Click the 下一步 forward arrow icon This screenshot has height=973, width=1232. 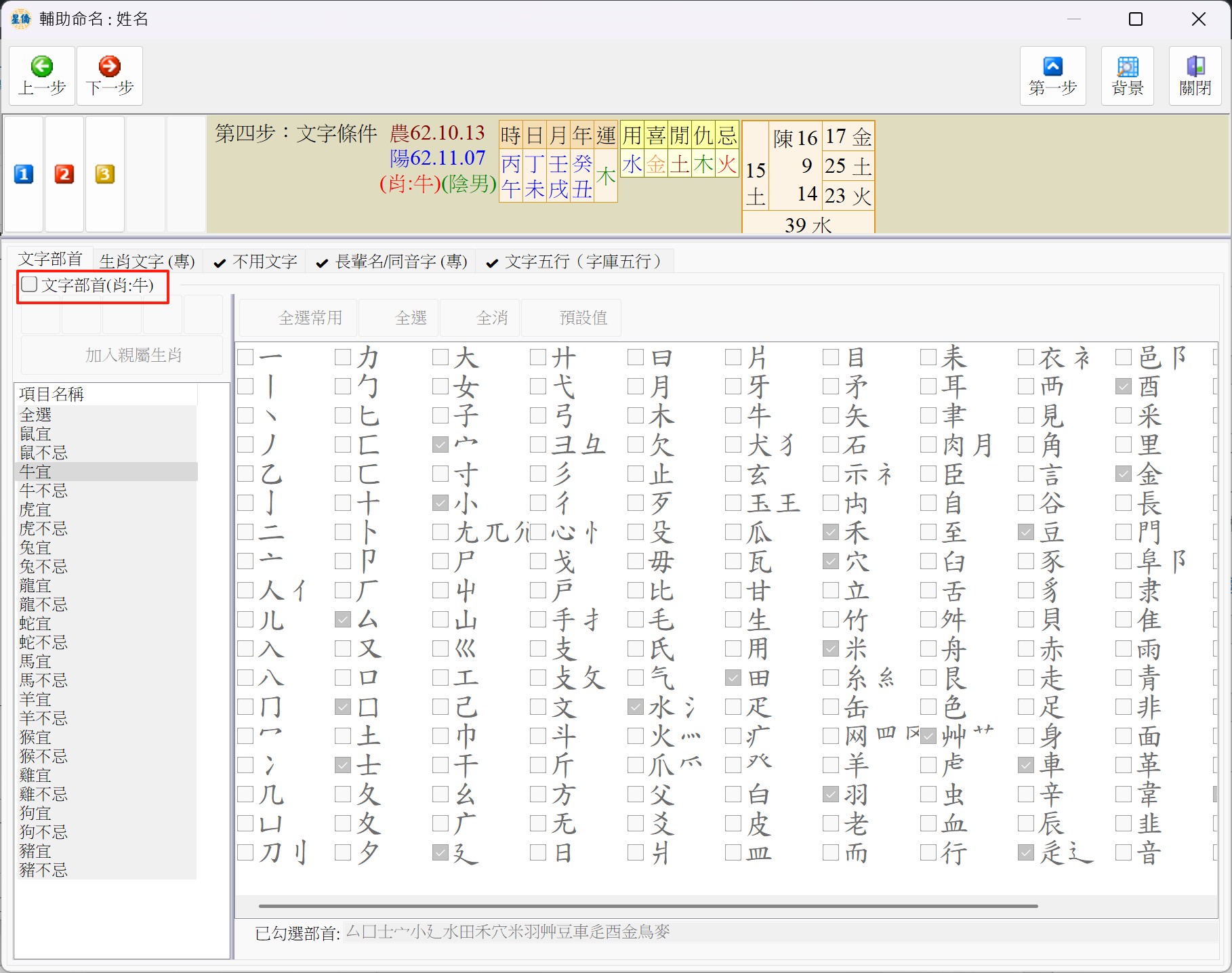[109, 66]
